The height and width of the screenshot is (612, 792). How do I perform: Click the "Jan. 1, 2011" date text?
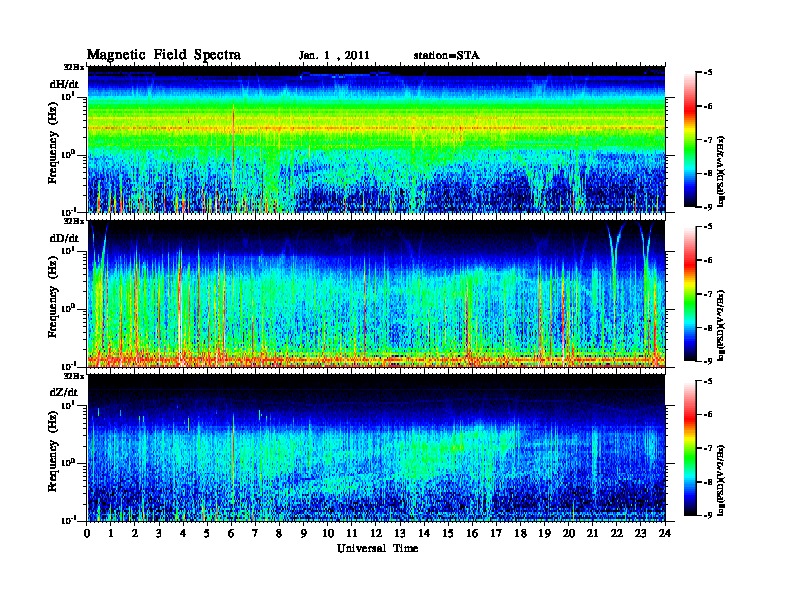click(334, 56)
